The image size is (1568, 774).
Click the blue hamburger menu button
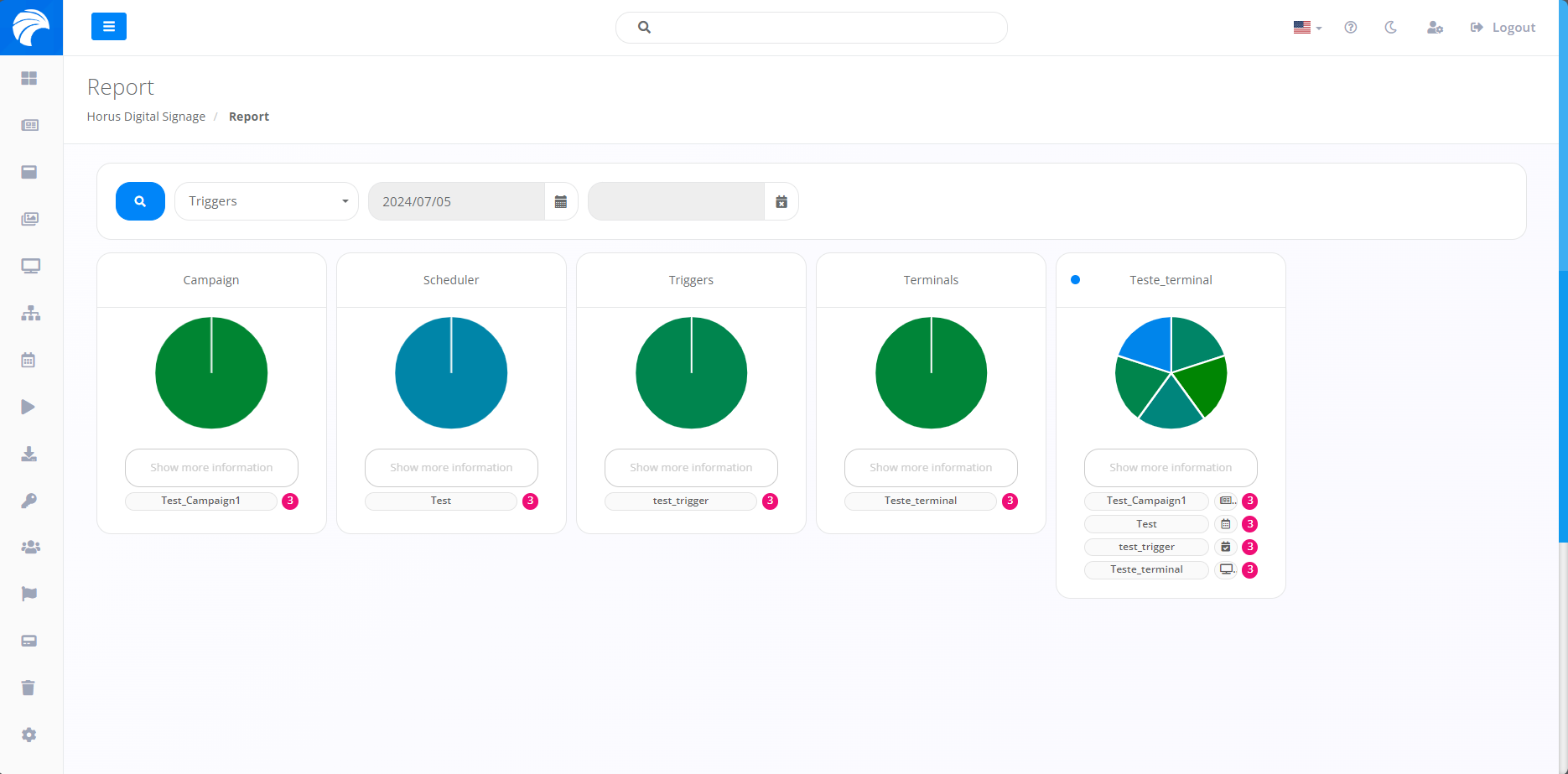(109, 27)
